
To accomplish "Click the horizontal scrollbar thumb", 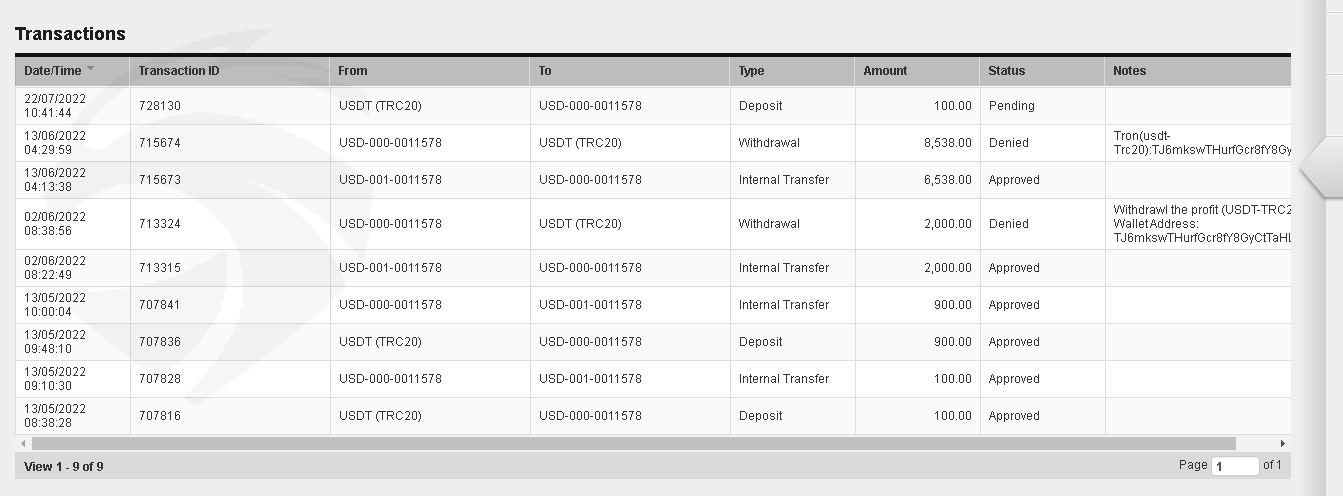I will point(634,443).
